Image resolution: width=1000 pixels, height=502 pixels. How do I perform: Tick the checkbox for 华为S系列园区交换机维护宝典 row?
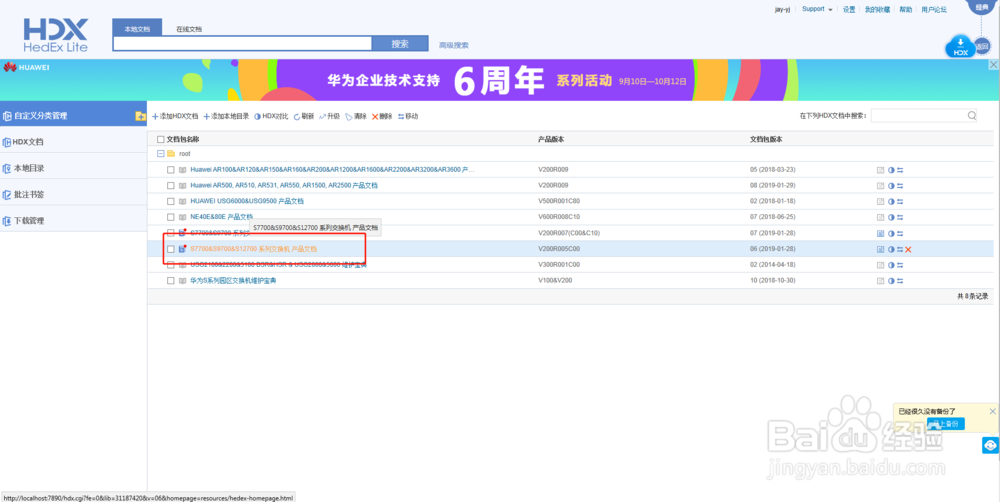pos(171,281)
